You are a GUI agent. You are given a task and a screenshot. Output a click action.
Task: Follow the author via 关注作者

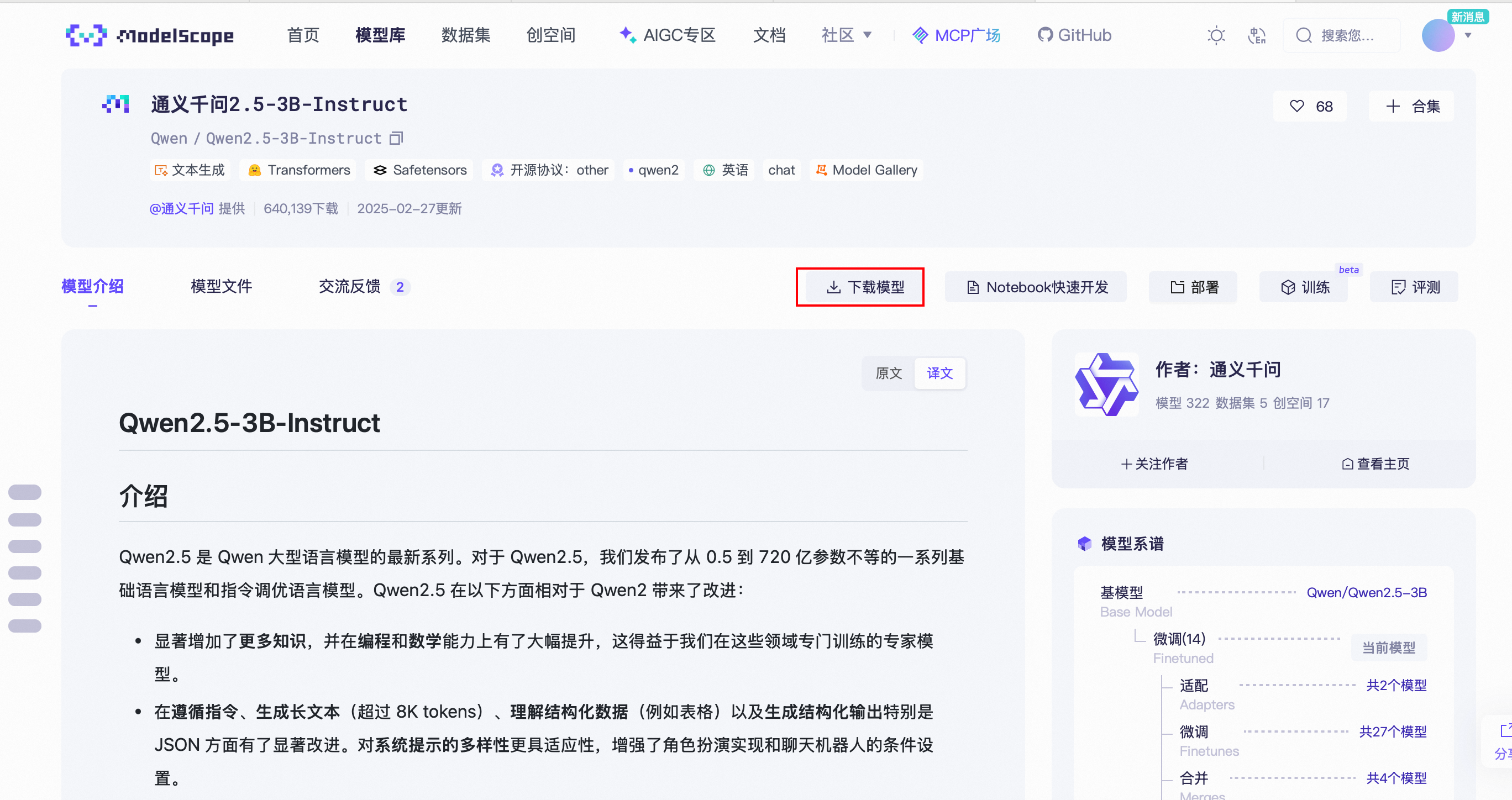(x=1154, y=463)
